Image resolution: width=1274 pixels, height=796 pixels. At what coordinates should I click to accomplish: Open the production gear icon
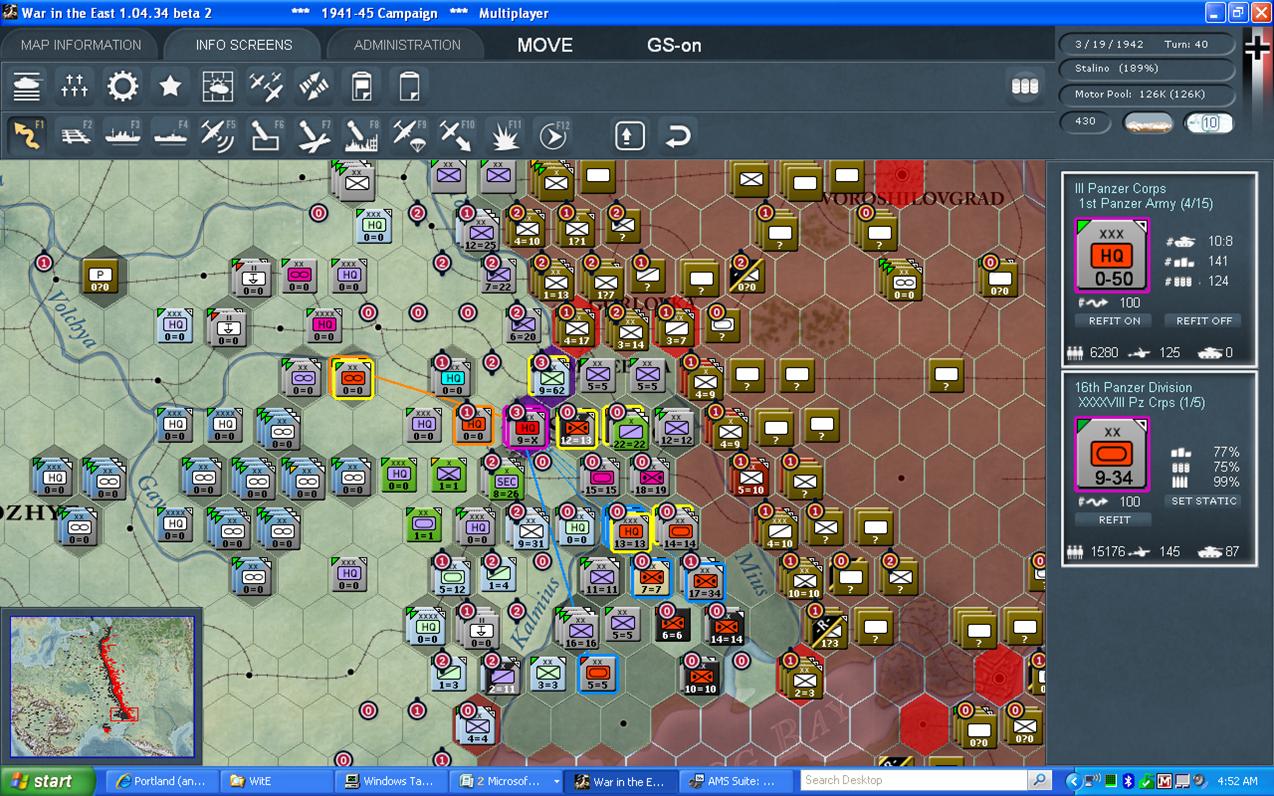click(x=123, y=87)
